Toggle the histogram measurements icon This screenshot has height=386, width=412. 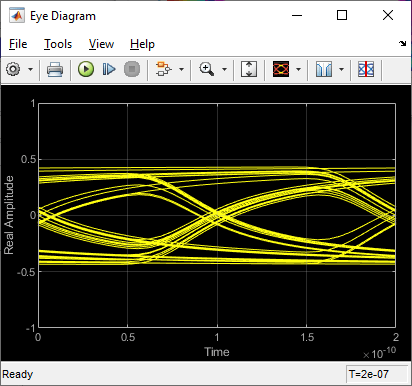coord(324,69)
